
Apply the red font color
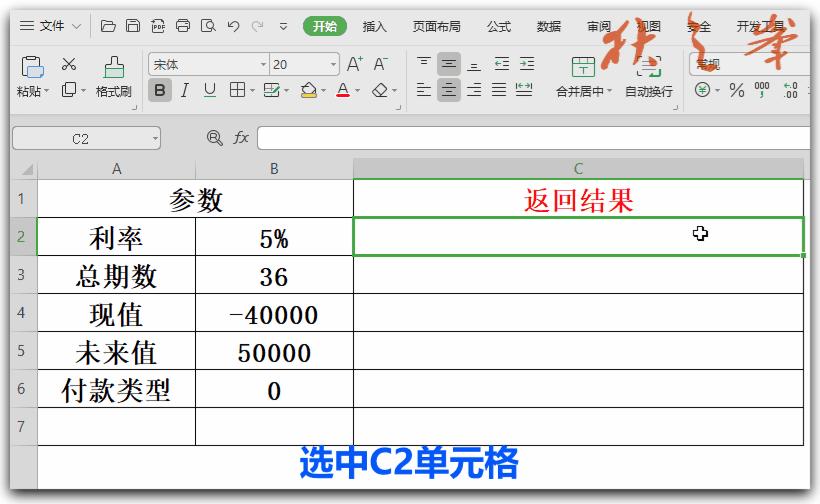pos(343,90)
